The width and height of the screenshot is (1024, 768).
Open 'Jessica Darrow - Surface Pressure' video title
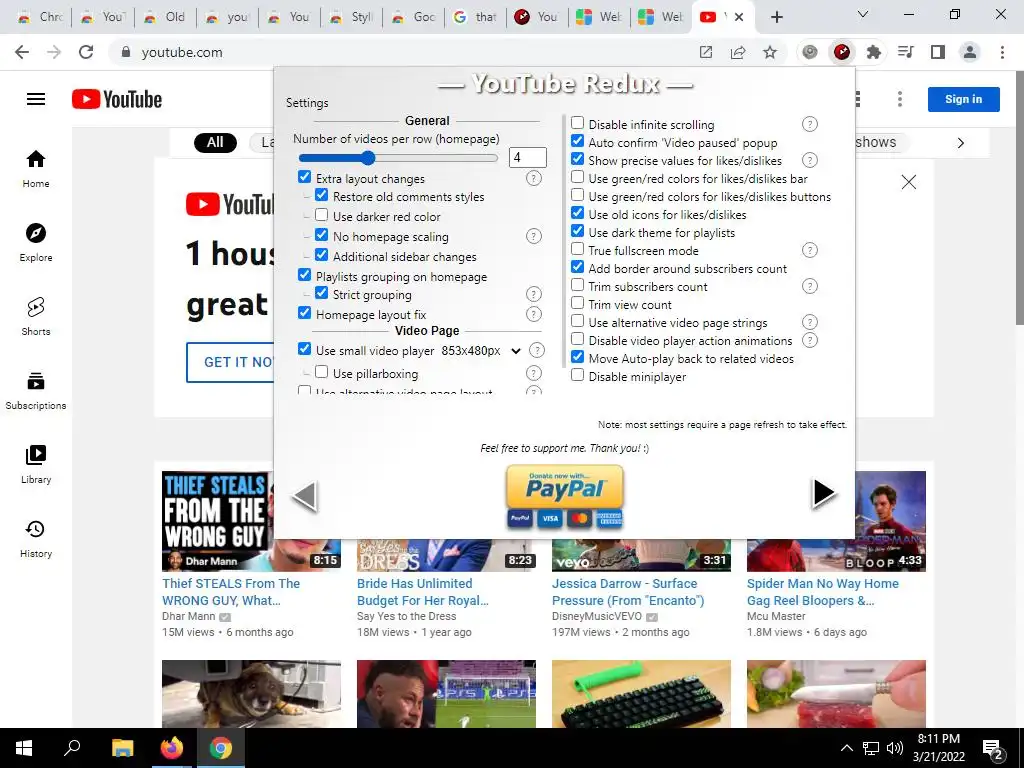(628, 592)
